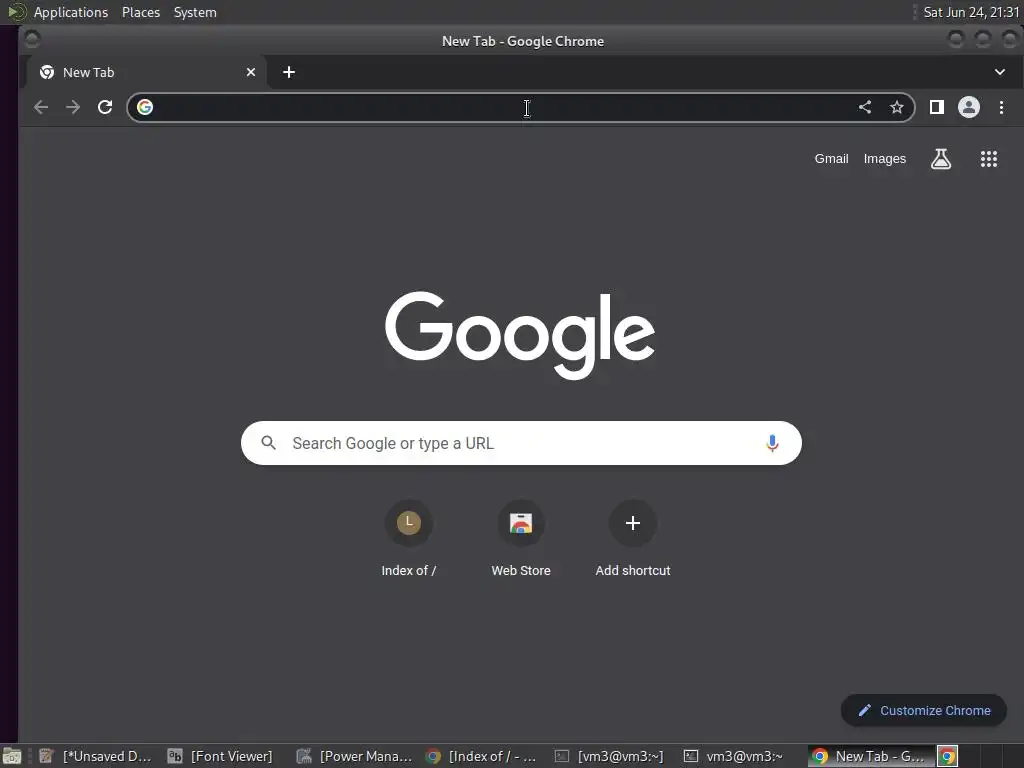Open the Web Store shortcut
The image size is (1024, 768).
coord(521,539)
